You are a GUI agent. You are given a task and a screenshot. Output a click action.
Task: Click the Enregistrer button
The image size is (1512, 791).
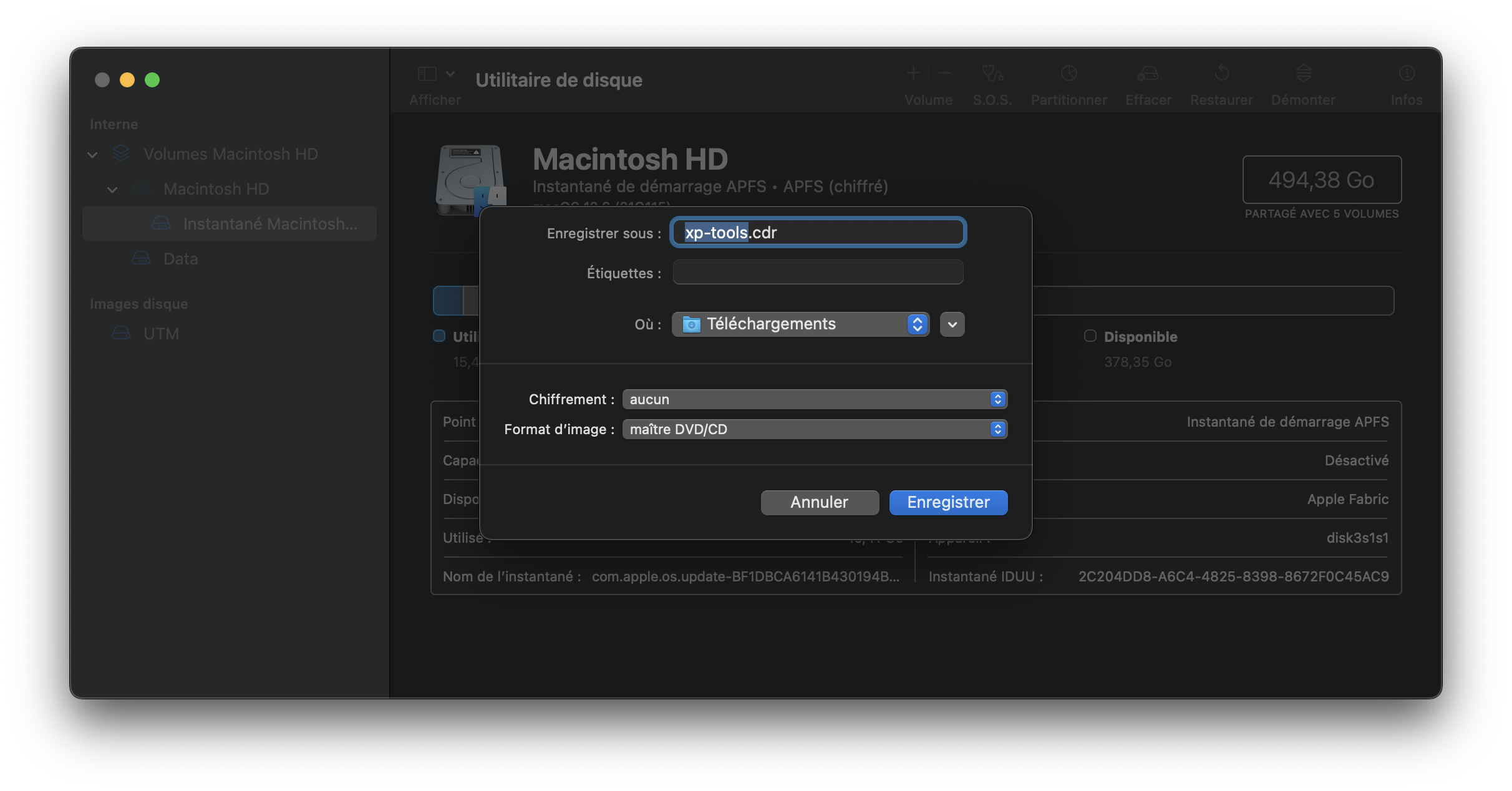click(x=948, y=502)
